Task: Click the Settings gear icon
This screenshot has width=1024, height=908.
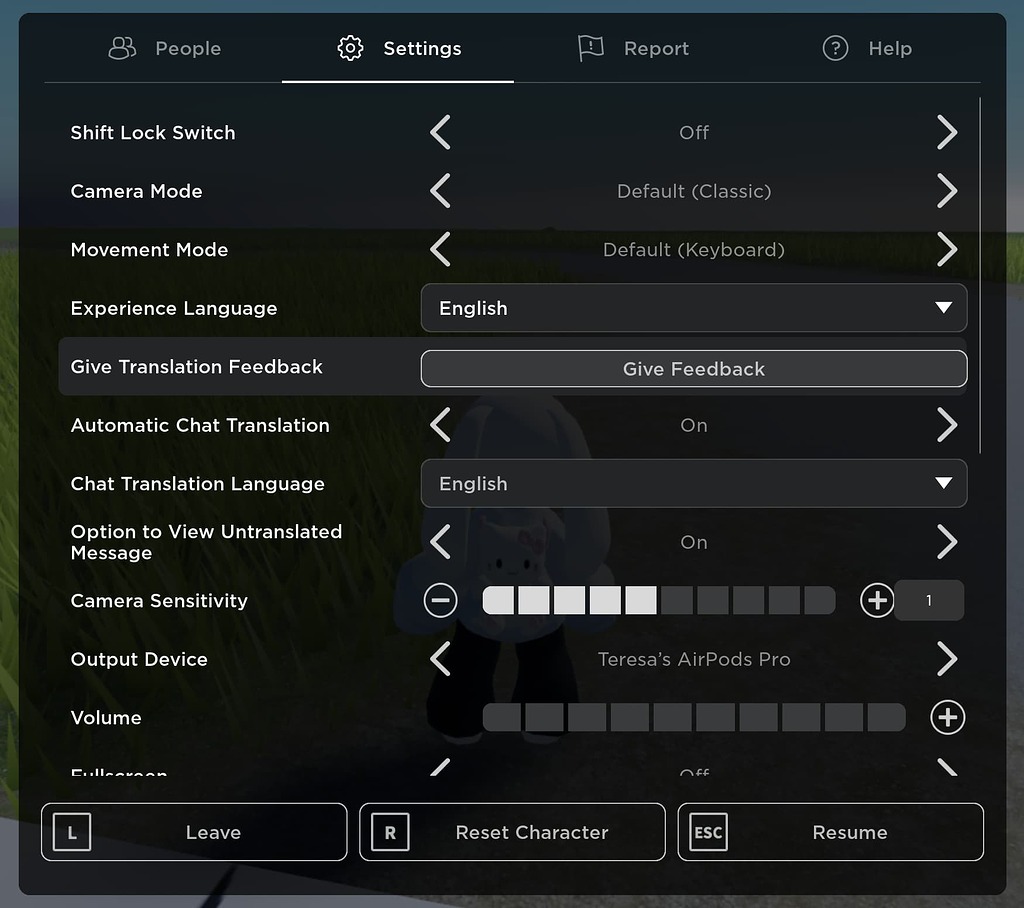Action: pos(351,47)
